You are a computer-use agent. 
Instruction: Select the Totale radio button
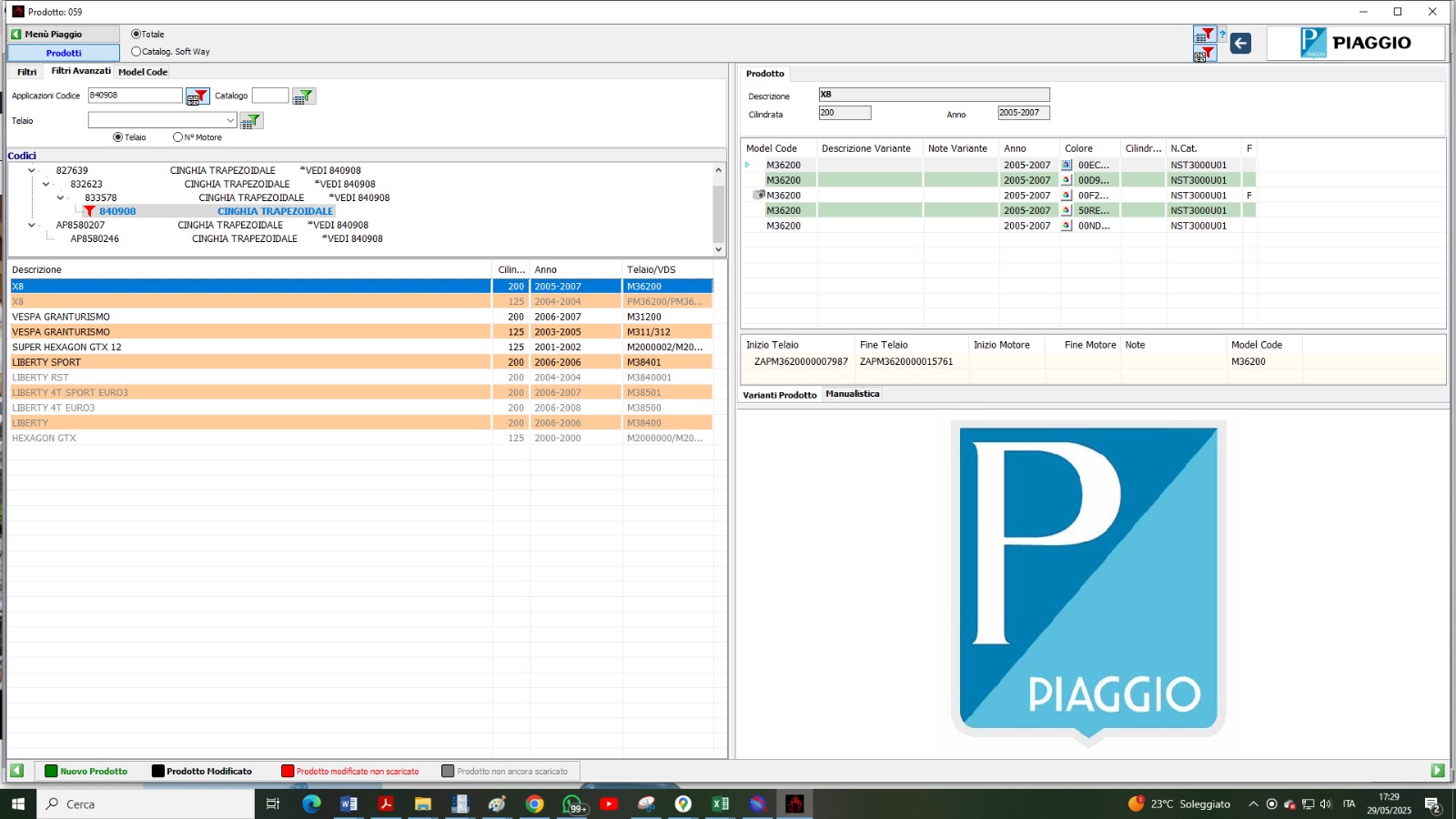pyautogui.click(x=136, y=35)
